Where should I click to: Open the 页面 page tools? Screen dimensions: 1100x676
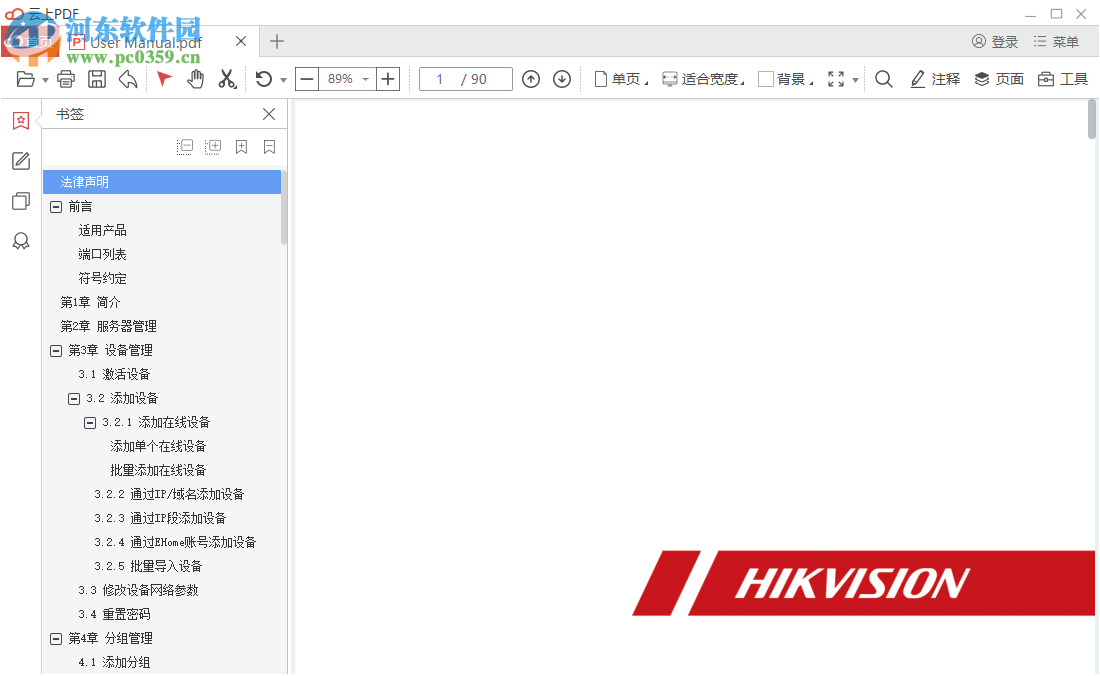(999, 79)
